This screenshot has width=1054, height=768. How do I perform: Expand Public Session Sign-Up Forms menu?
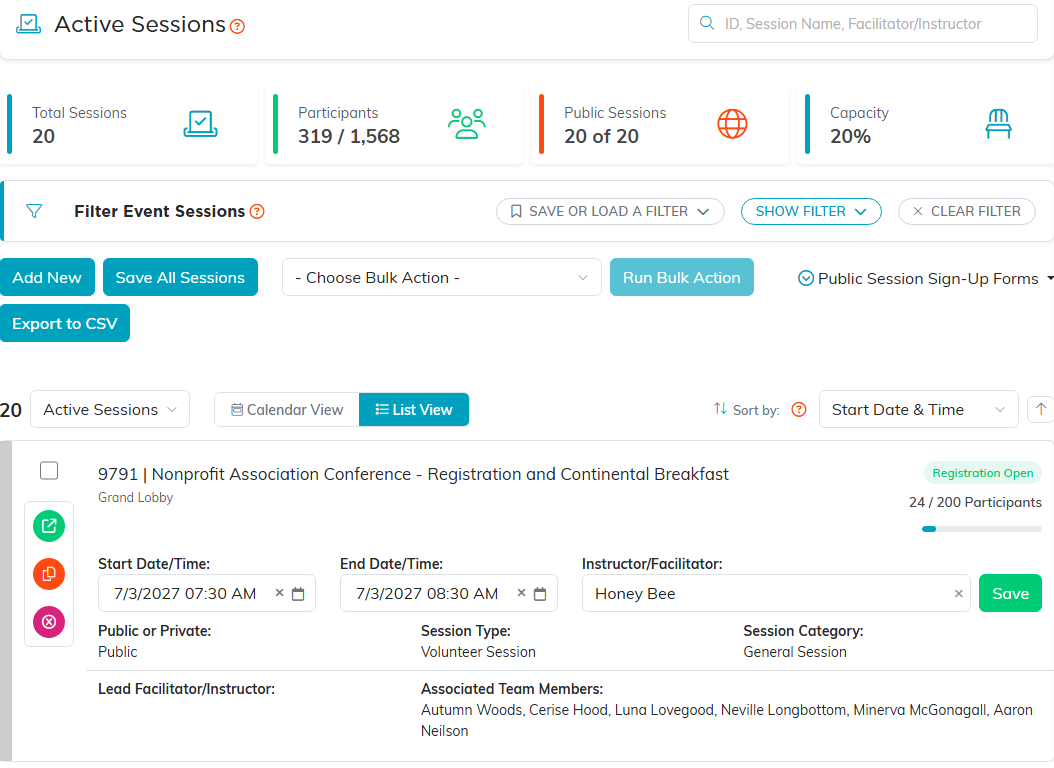pos(925,278)
